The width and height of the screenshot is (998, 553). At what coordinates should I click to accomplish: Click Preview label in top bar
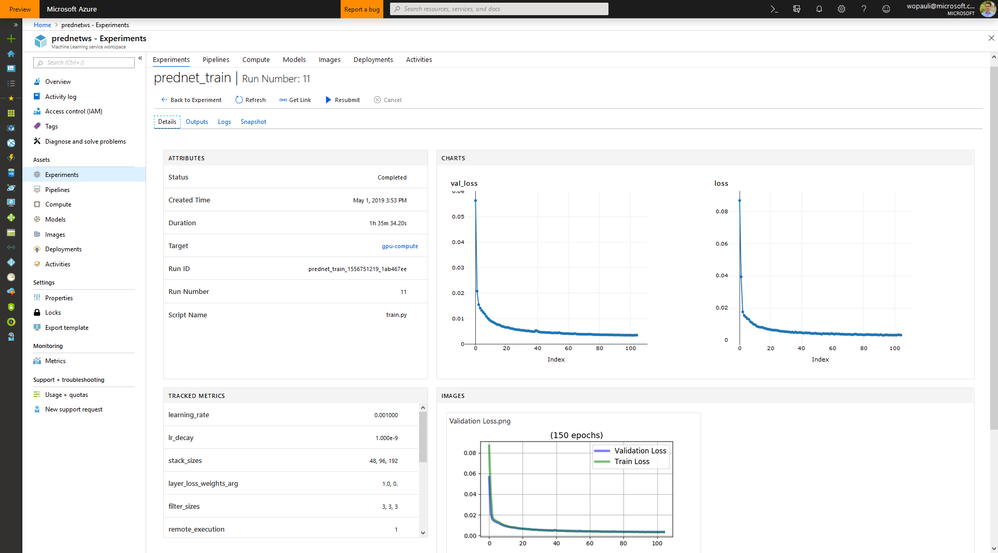[x=20, y=9]
